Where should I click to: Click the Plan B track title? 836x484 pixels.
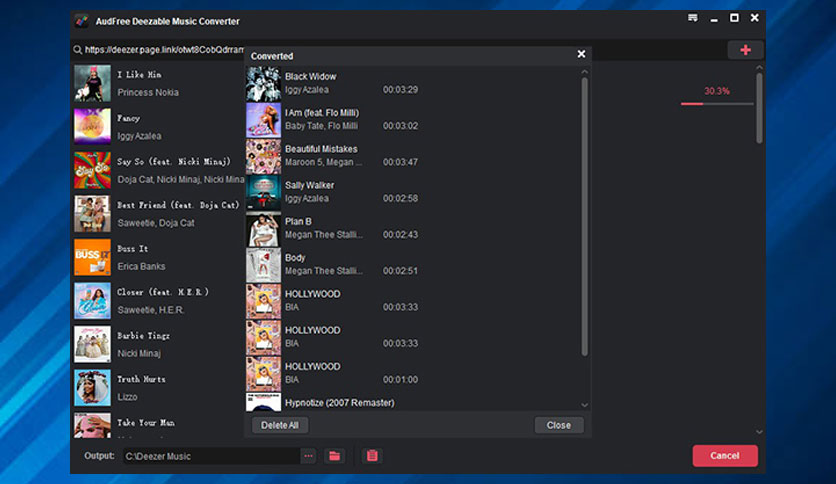point(298,221)
